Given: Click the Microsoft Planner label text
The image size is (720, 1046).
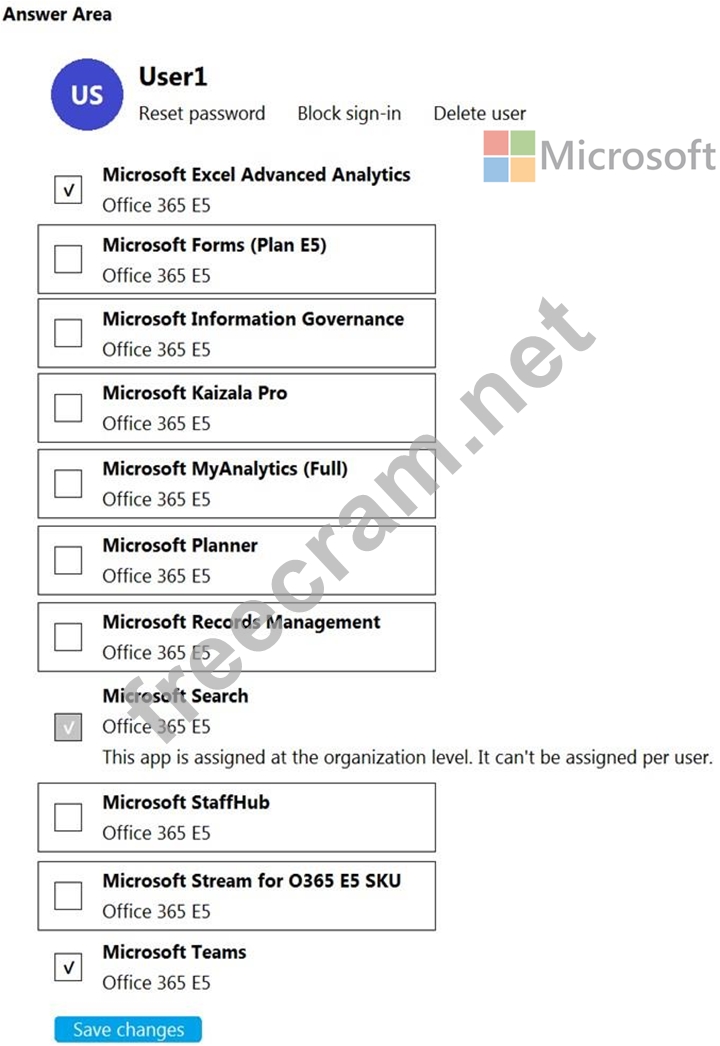Looking at the screenshot, I should click(180, 545).
